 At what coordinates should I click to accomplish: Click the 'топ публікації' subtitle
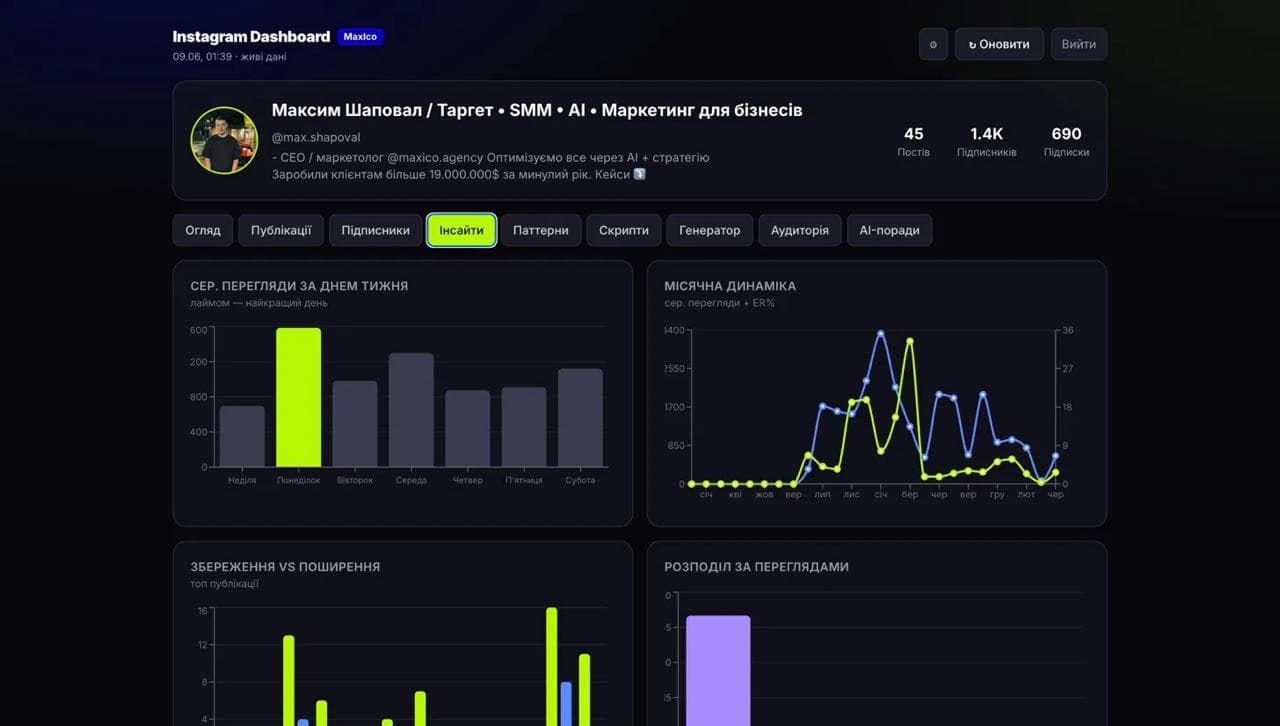coord(224,584)
